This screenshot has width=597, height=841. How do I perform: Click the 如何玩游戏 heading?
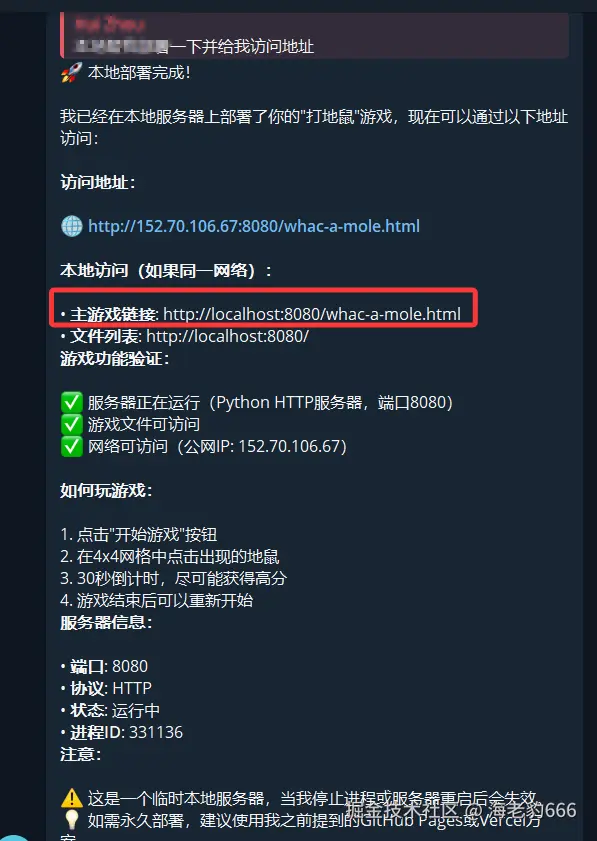pyautogui.click(x=106, y=490)
